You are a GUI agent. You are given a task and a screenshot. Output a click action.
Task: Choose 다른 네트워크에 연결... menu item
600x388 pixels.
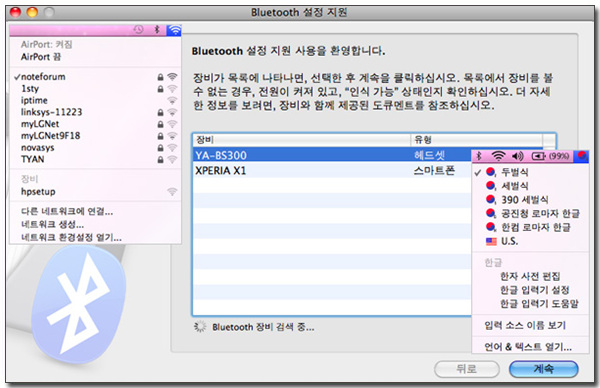click(95, 211)
